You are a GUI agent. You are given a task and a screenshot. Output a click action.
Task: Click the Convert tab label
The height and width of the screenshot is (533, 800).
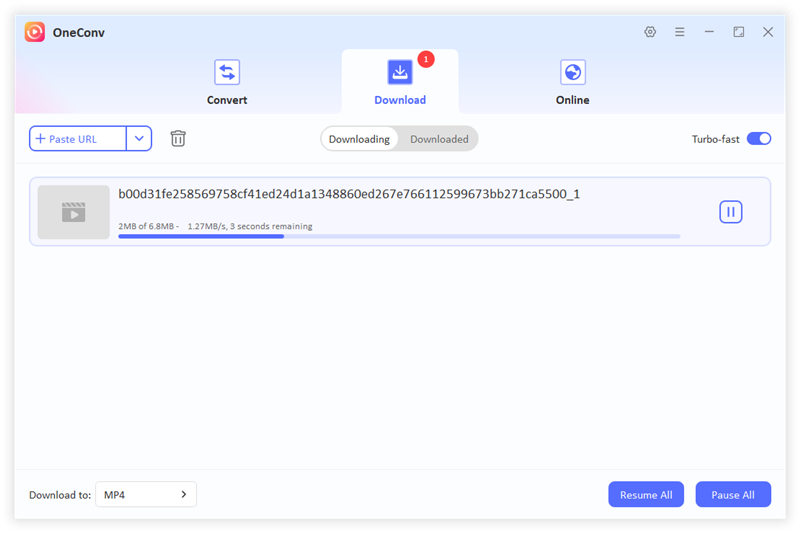coord(227,100)
